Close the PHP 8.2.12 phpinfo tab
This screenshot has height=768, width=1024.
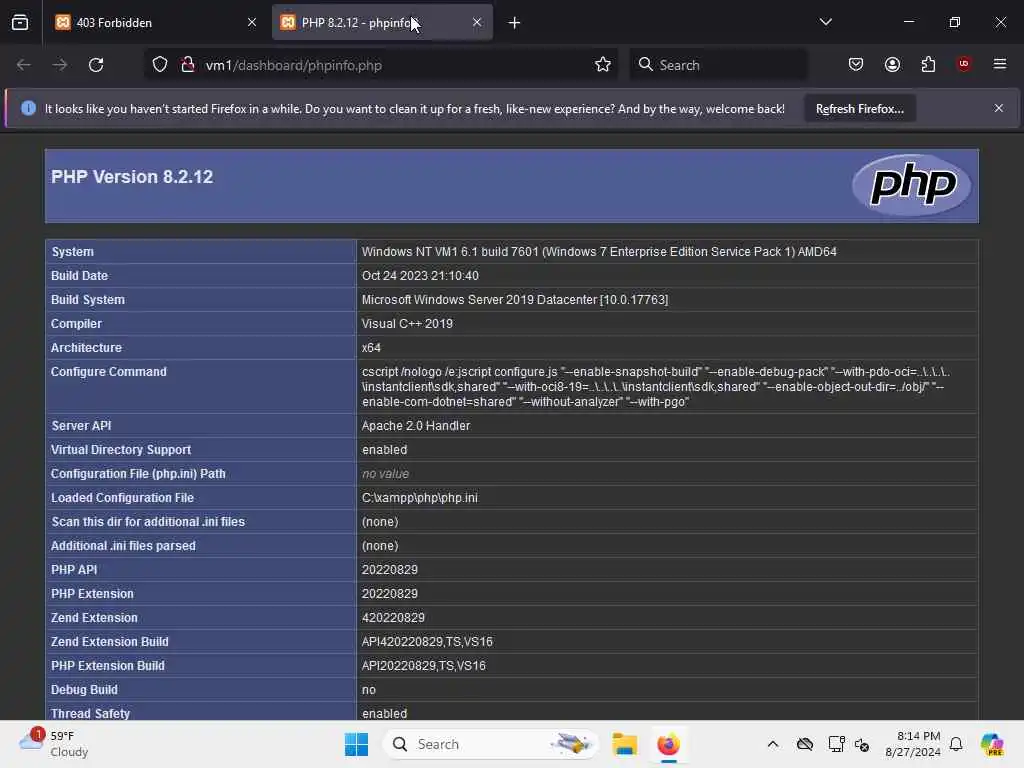[477, 22]
